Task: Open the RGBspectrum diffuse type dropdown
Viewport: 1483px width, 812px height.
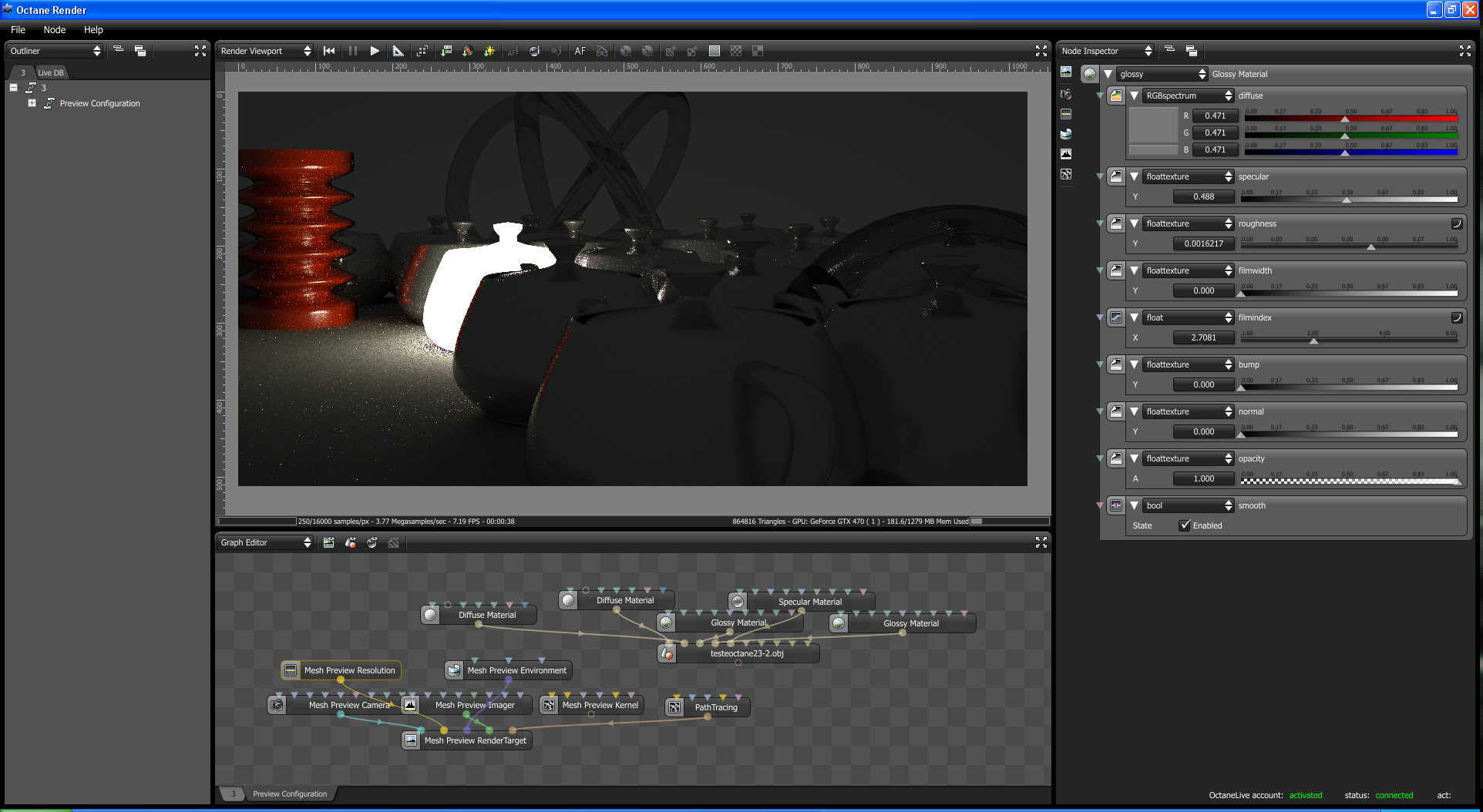Action: point(1189,96)
